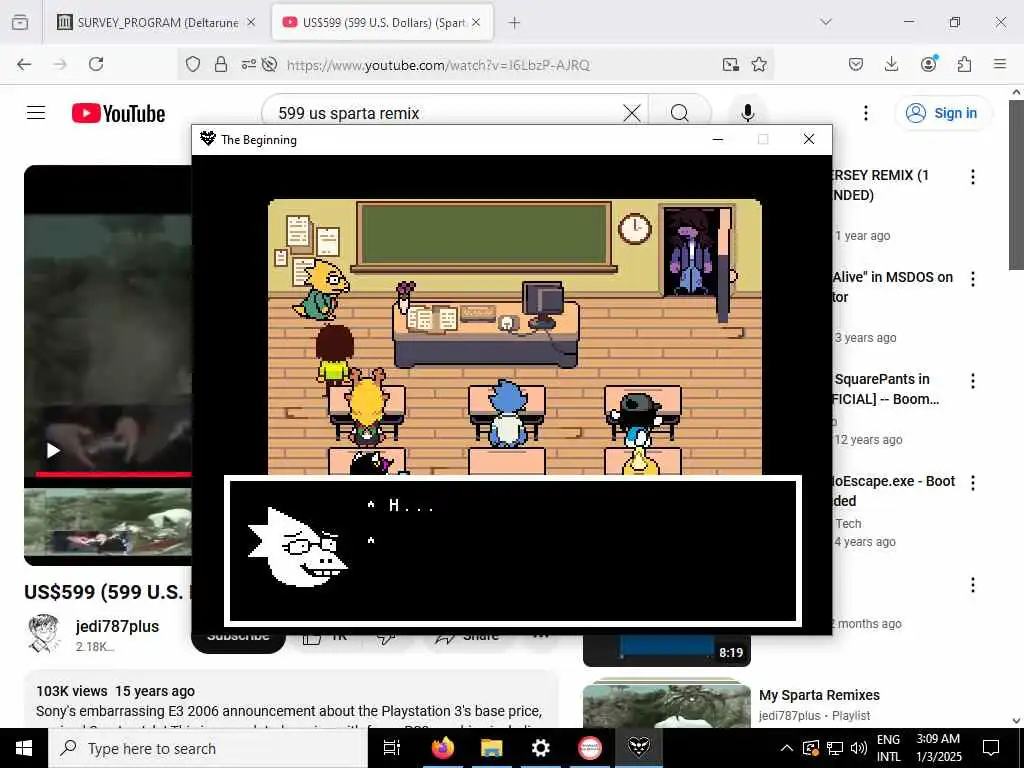Open File Explorer from taskbar
This screenshot has height=768, width=1024.
coord(491,748)
